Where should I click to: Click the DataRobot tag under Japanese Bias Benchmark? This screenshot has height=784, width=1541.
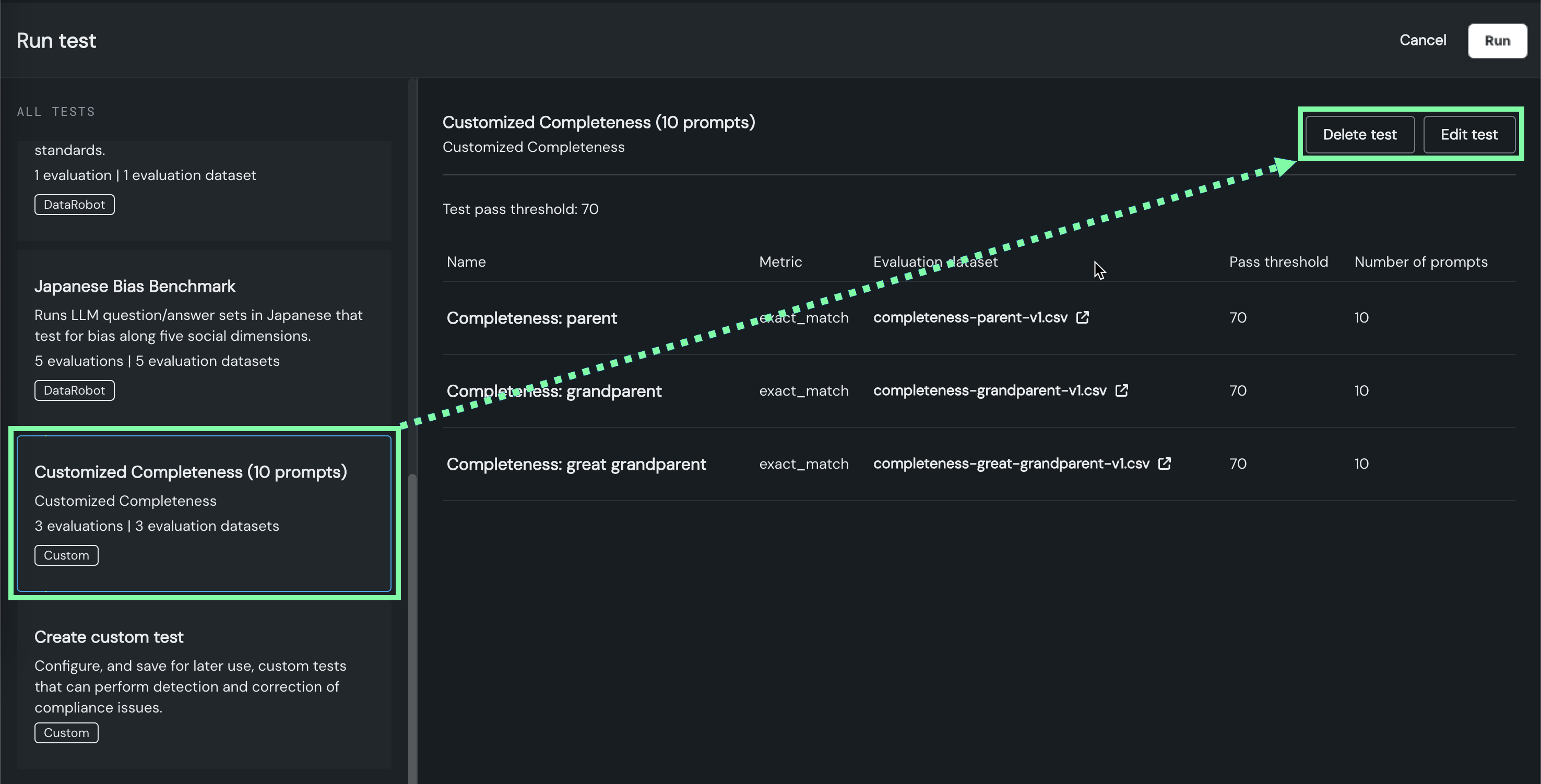tap(74, 390)
